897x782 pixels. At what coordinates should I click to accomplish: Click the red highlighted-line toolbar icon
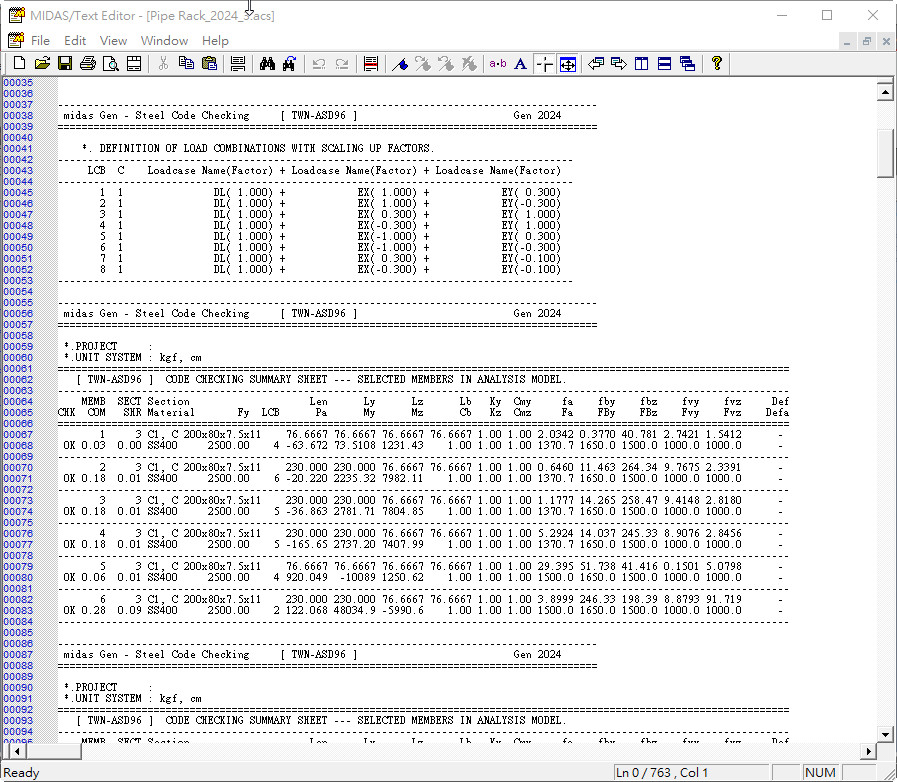[x=371, y=63]
